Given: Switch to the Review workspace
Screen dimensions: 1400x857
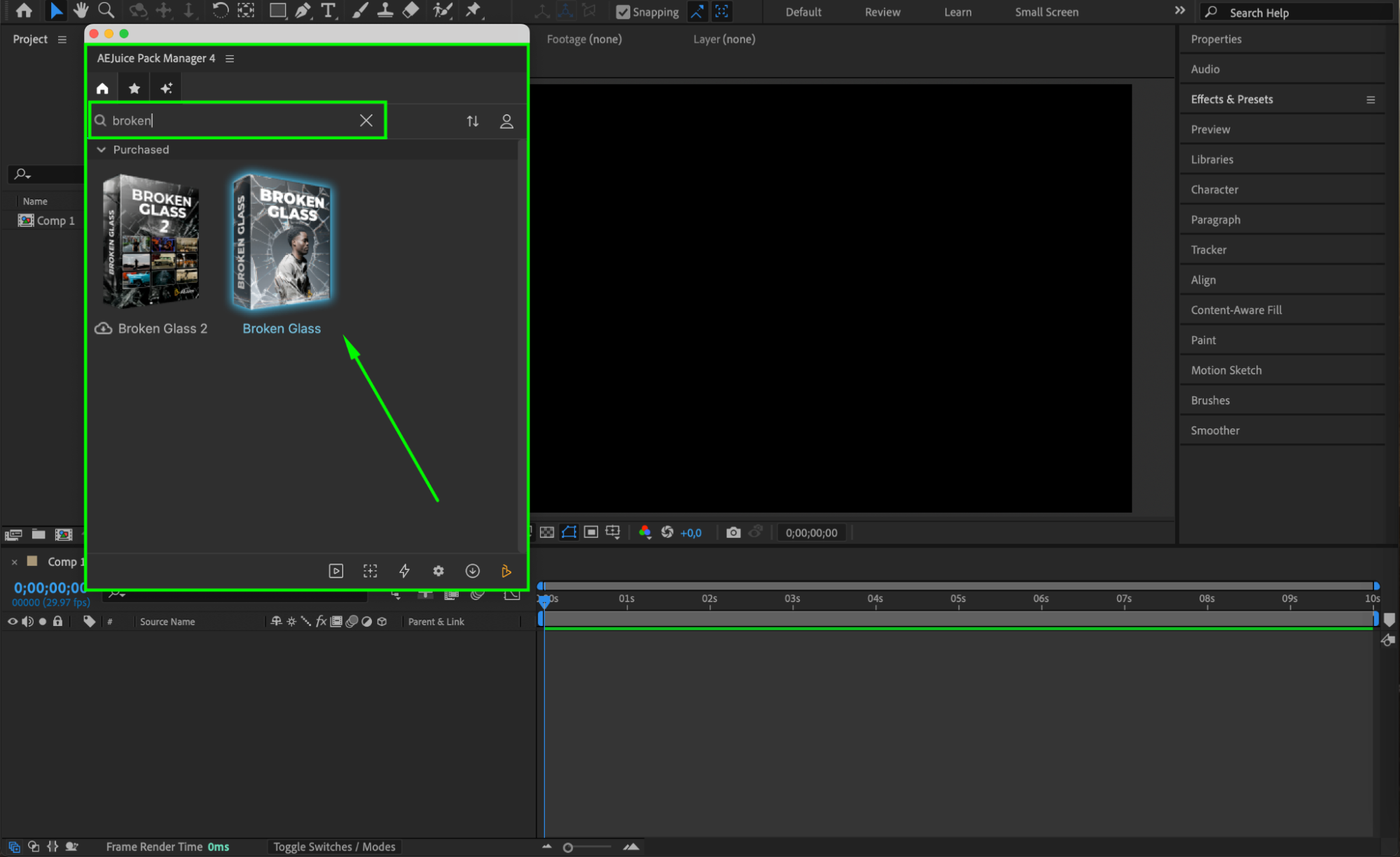Looking at the screenshot, I should tap(882, 12).
